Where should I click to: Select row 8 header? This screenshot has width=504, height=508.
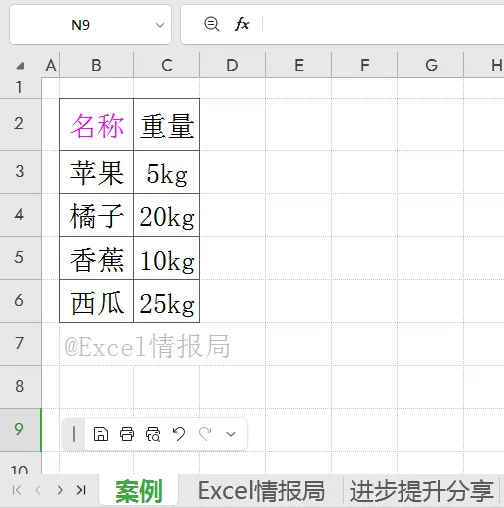click(x=20, y=387)
